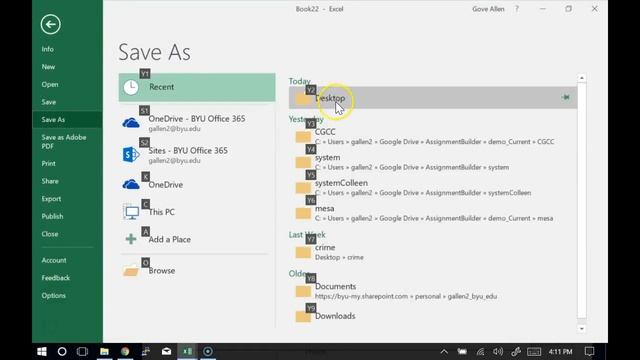
Task: Click the folder list scroll up arrow
Action: tap(582, 78)
